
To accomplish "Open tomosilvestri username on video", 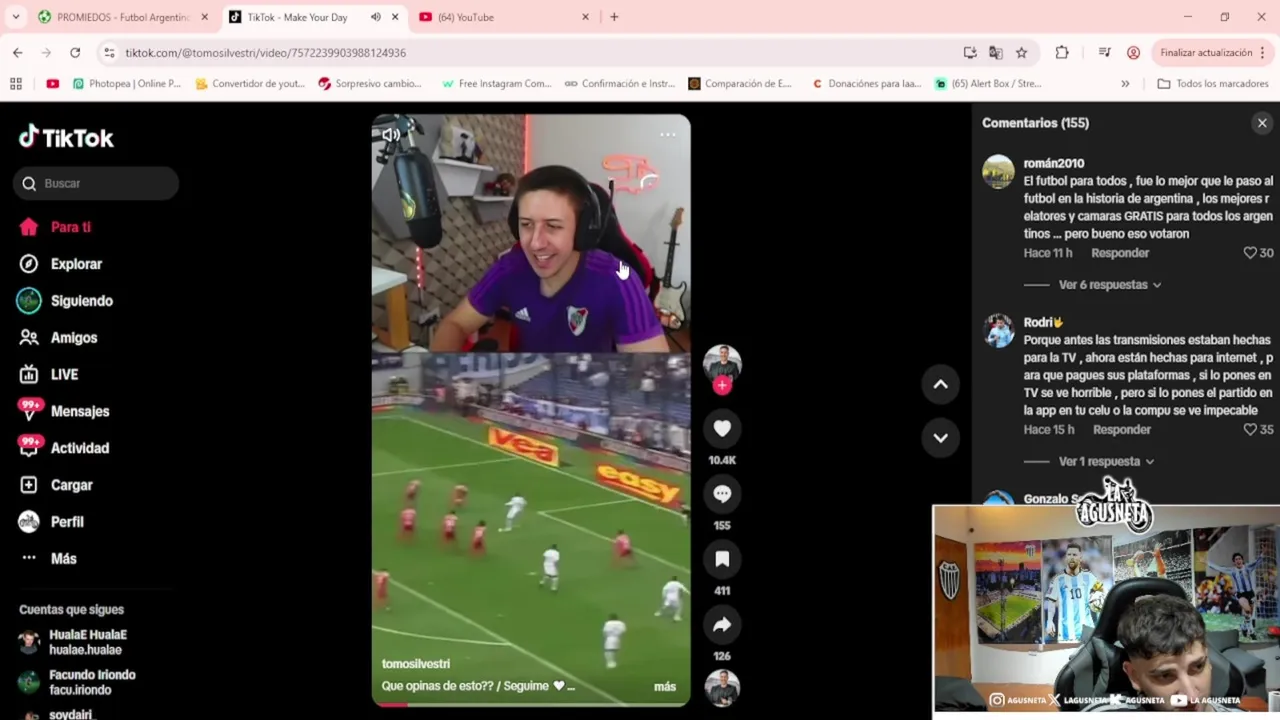I will (415, 664).
